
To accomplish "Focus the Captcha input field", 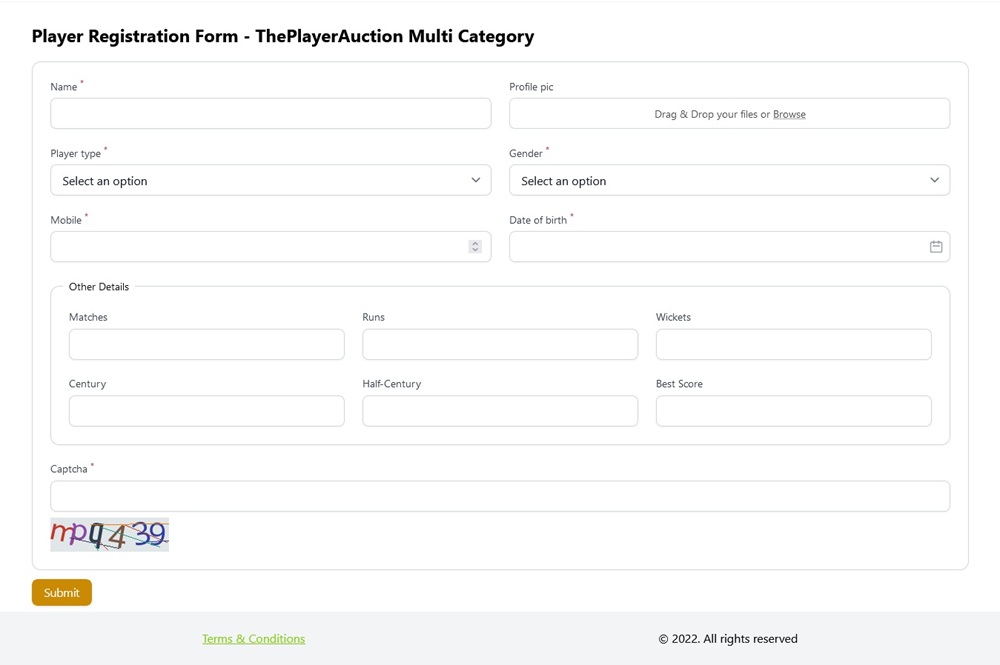I will click(500, 496).
